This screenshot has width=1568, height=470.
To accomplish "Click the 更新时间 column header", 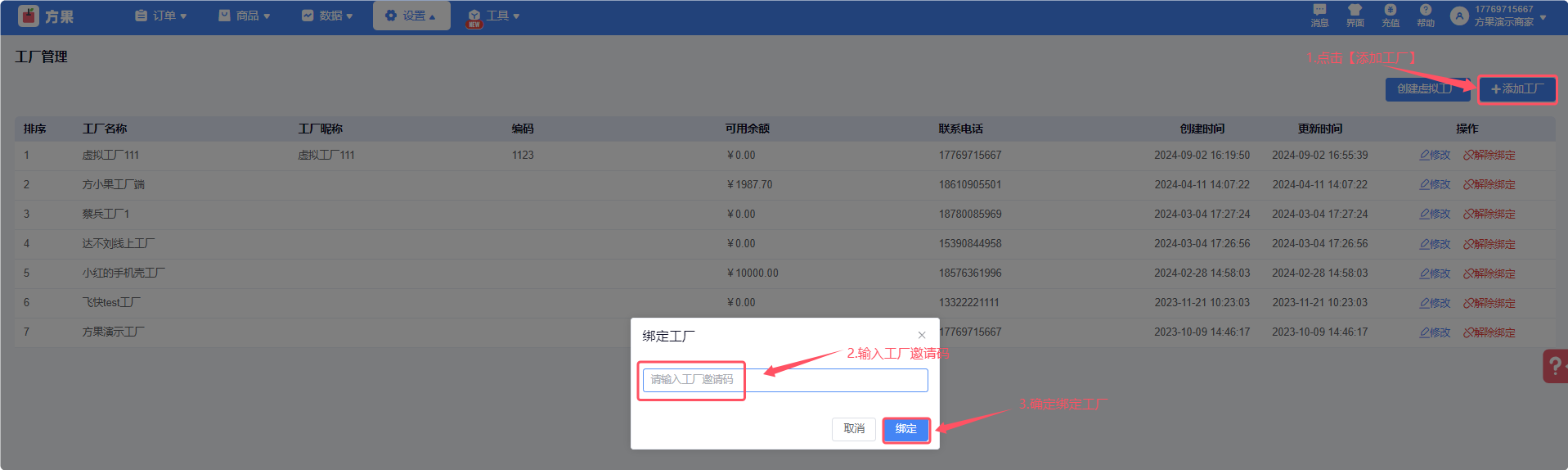I will (x=1320, y=129).
